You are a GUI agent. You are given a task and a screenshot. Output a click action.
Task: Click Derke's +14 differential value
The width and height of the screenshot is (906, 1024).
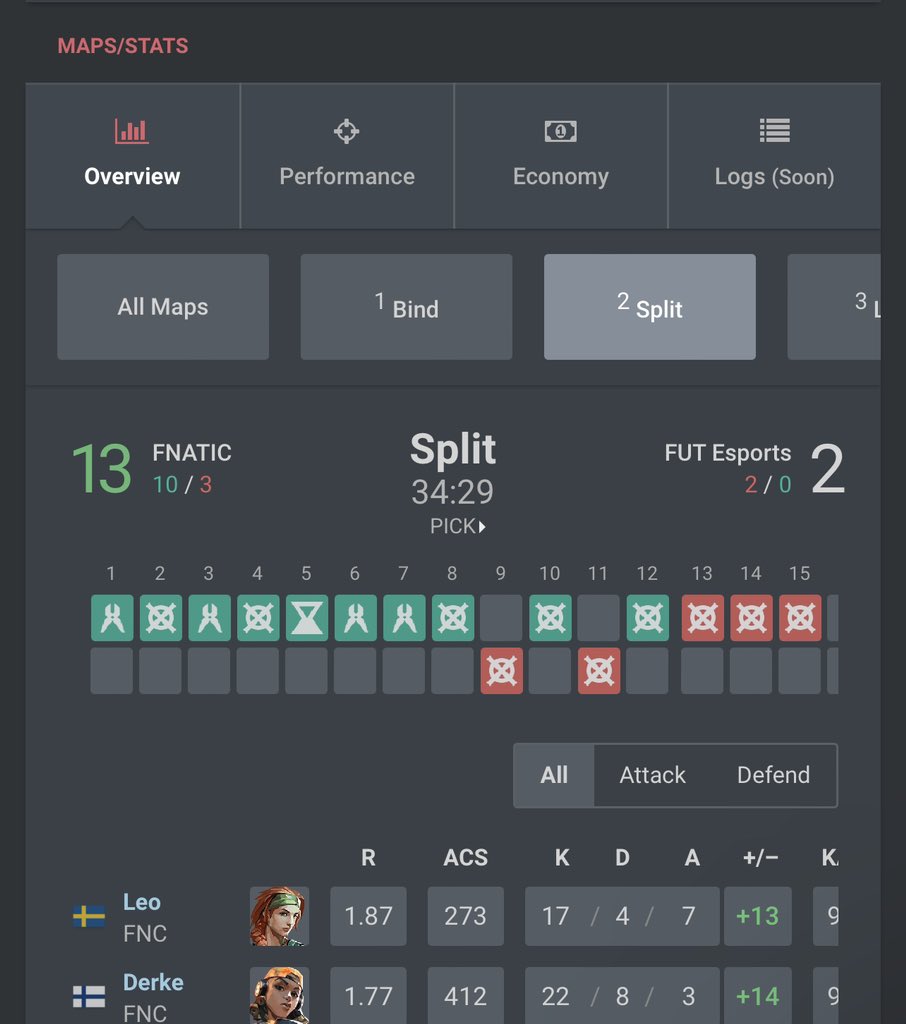[758, 996]
